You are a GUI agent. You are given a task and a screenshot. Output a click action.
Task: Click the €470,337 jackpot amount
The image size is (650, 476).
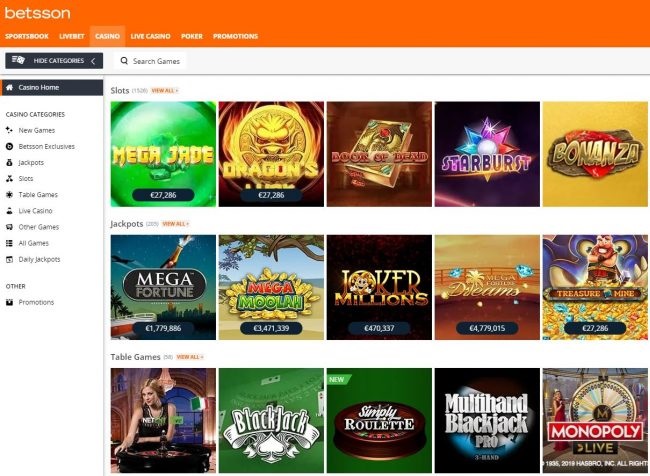tap(379, 328)
